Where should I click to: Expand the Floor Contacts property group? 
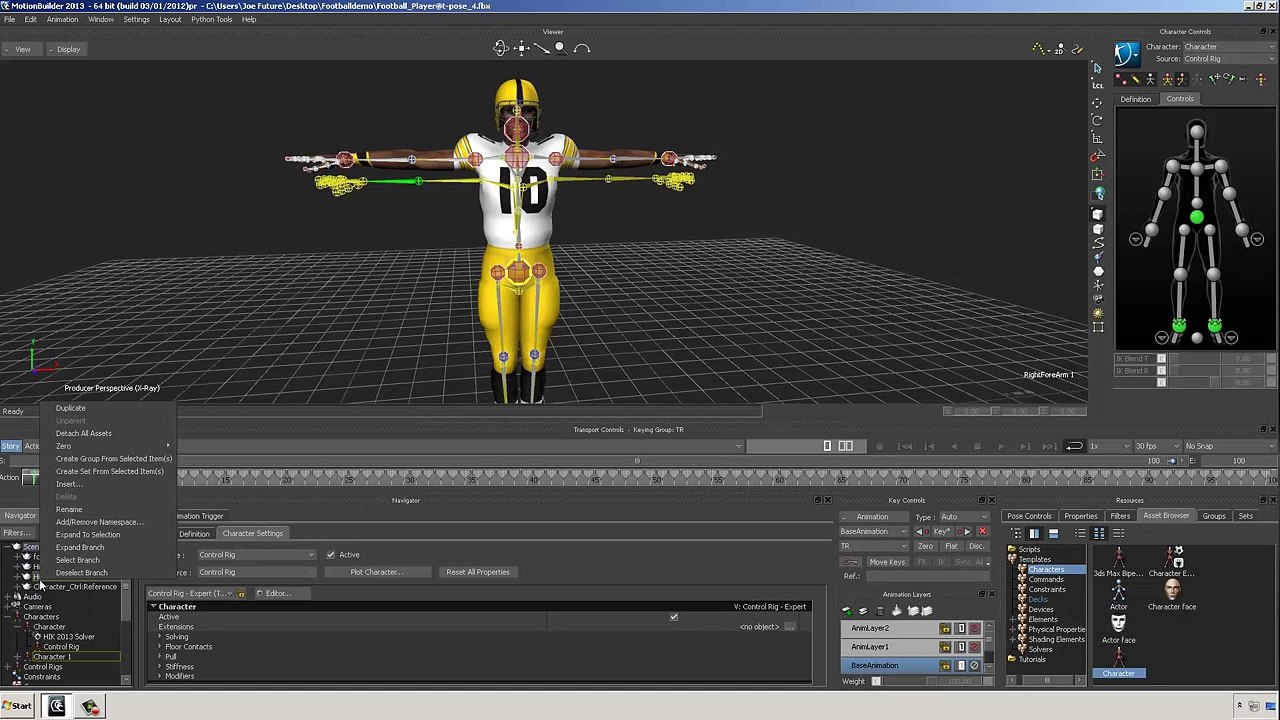[x=159, y=647]
